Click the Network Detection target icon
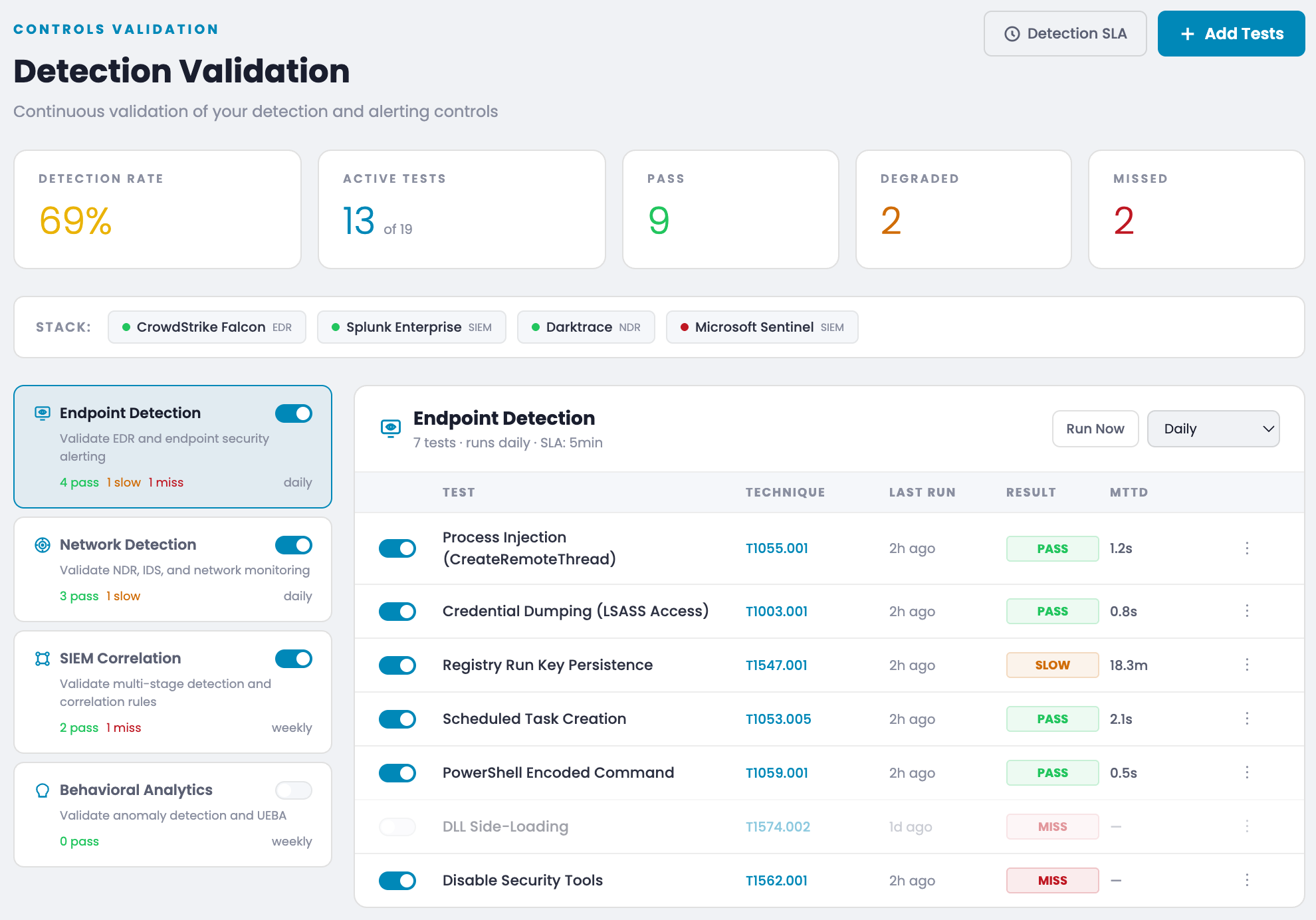The height and width of the screenshot is (920, 1316). [x=43, y=545]
